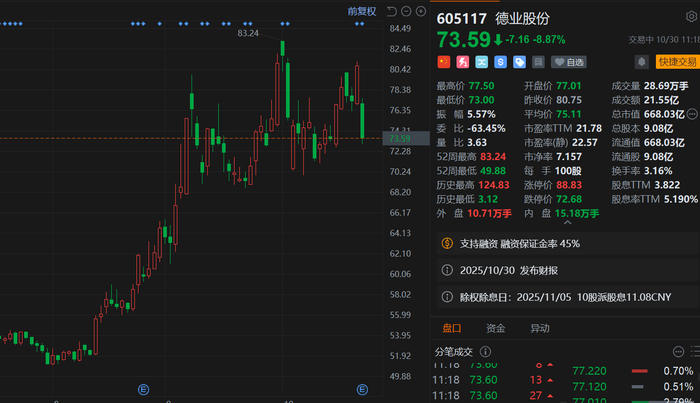Click the 委比 -63.45% value
This screenshot has width=700, height=403.
coord(486,129)
